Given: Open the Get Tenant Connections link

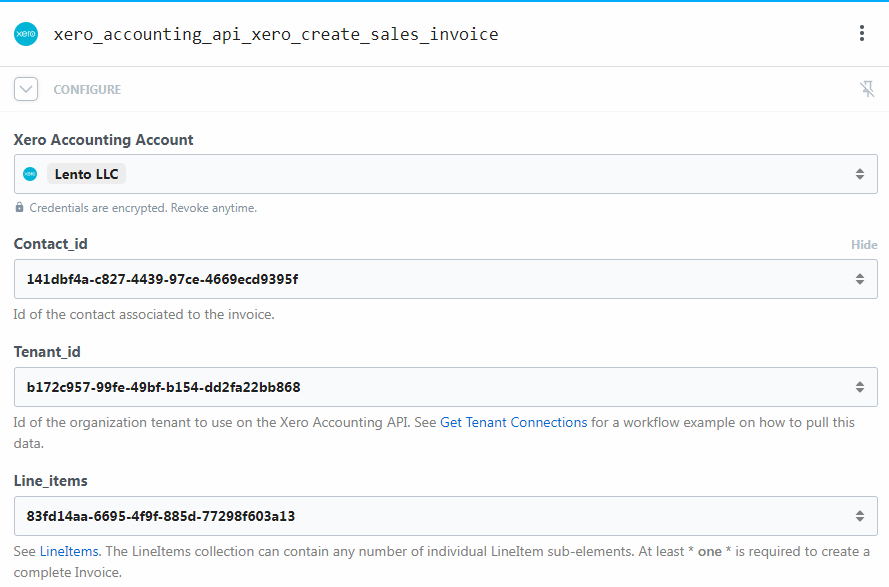Looking at the screenshot, I should point(514,423).
